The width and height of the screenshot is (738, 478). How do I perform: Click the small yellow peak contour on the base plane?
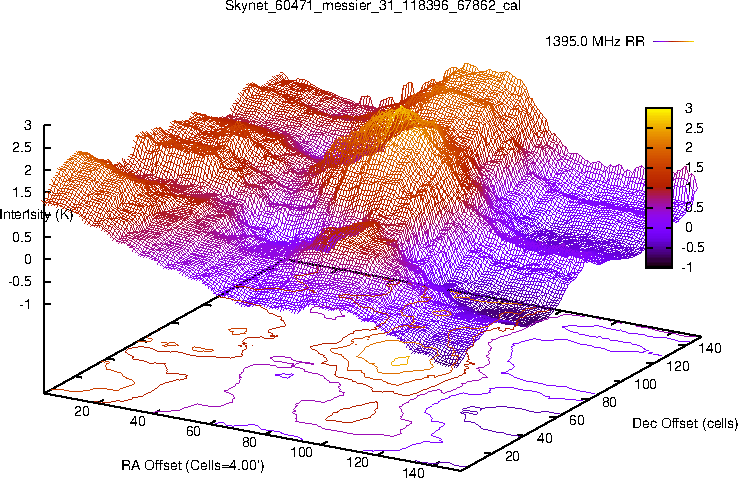coord(400,361)
